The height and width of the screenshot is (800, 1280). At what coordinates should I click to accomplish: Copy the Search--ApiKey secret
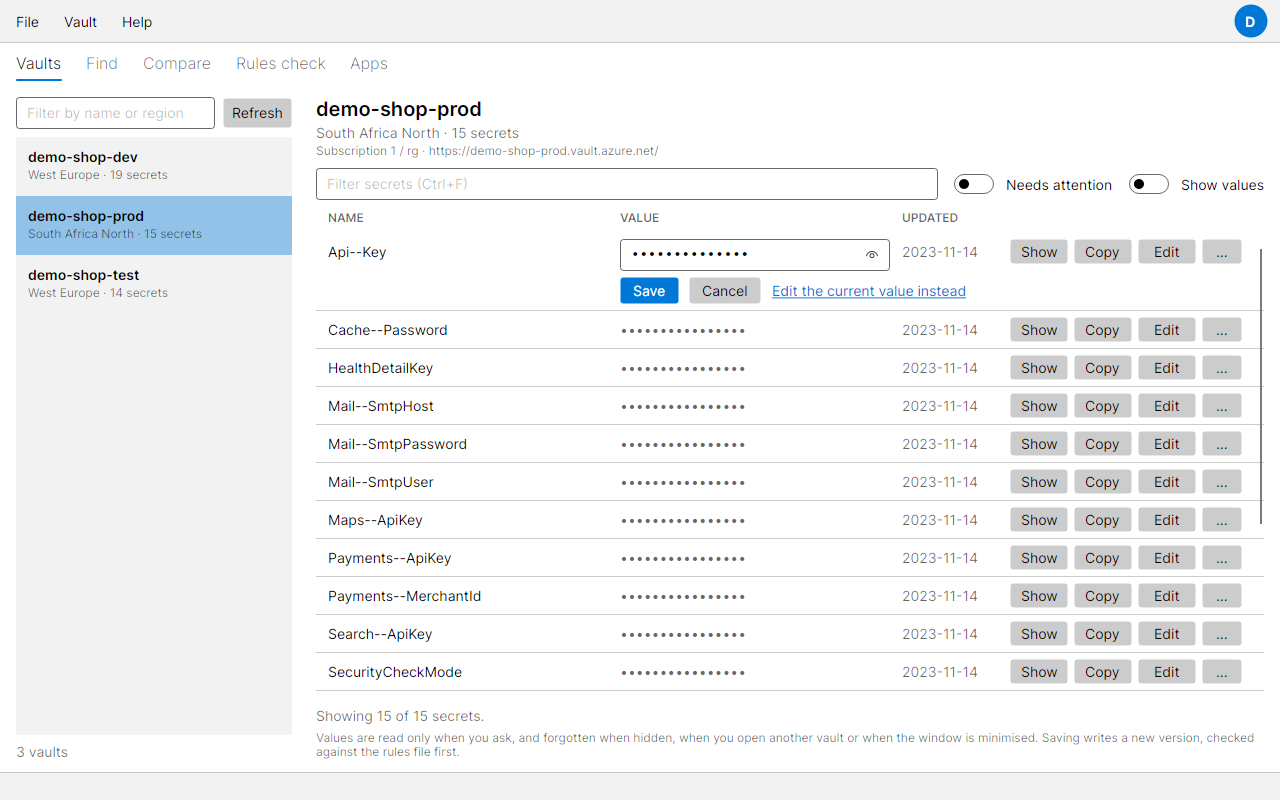click(1102, 634)
